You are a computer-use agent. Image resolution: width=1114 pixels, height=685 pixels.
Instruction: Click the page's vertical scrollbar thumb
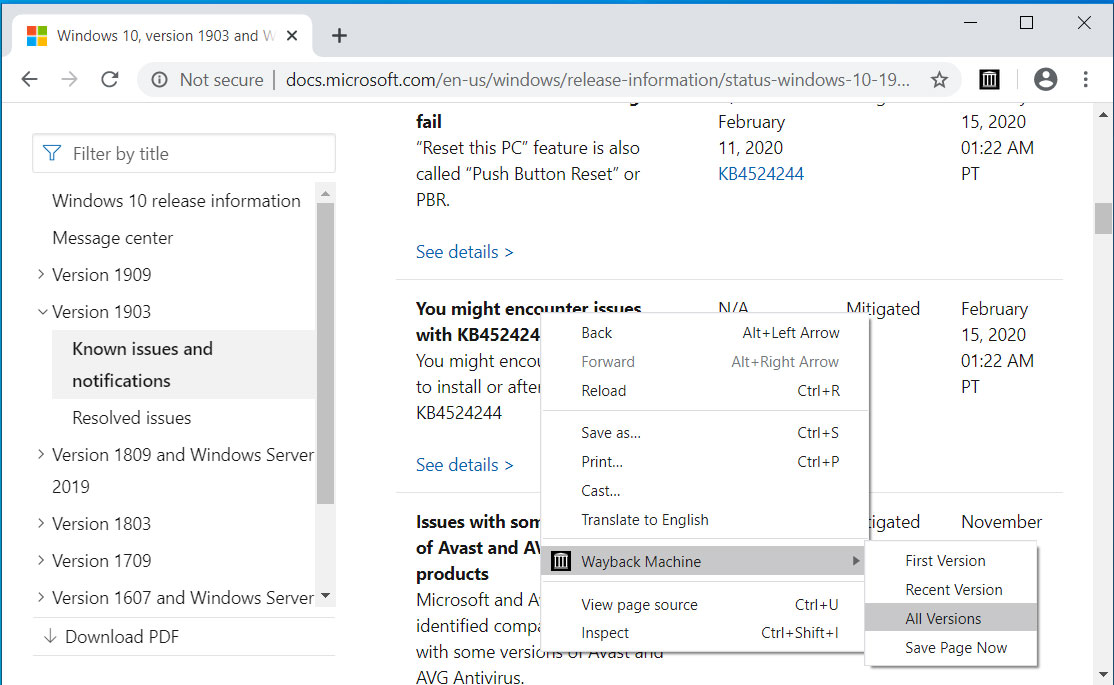(x=1103, y=218)
